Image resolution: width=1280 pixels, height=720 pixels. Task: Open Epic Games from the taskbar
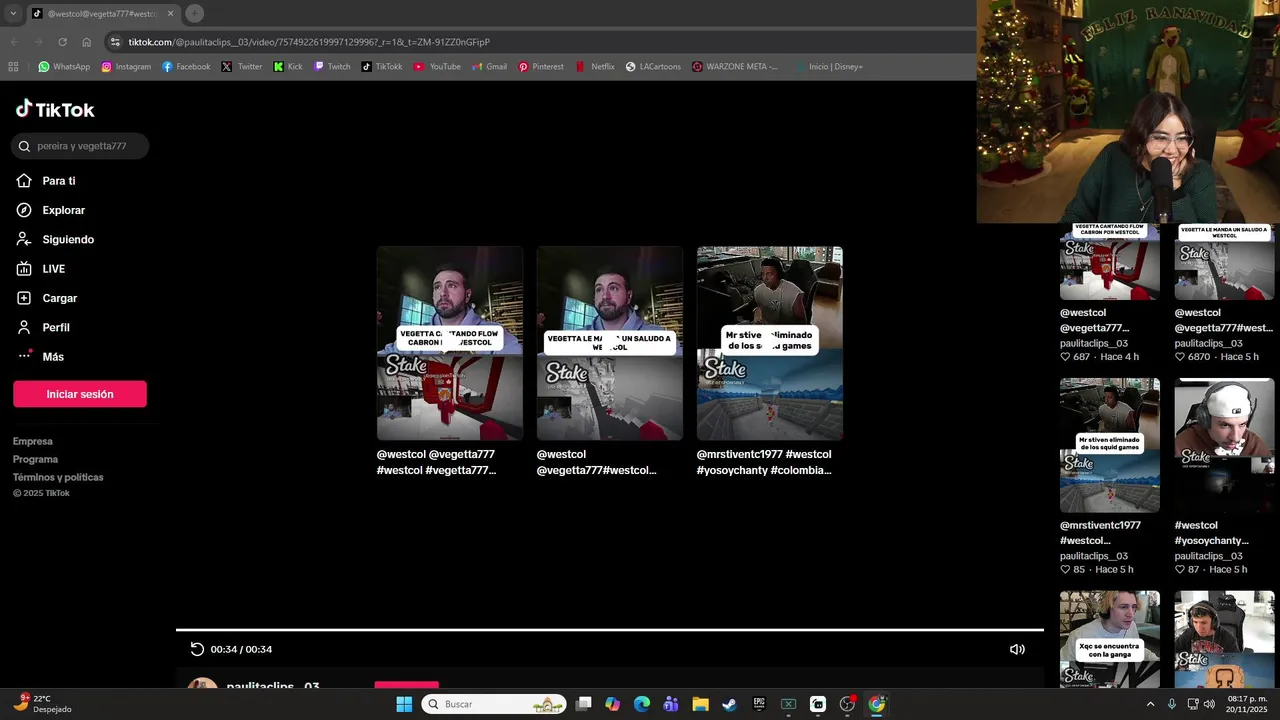(759, 704)
